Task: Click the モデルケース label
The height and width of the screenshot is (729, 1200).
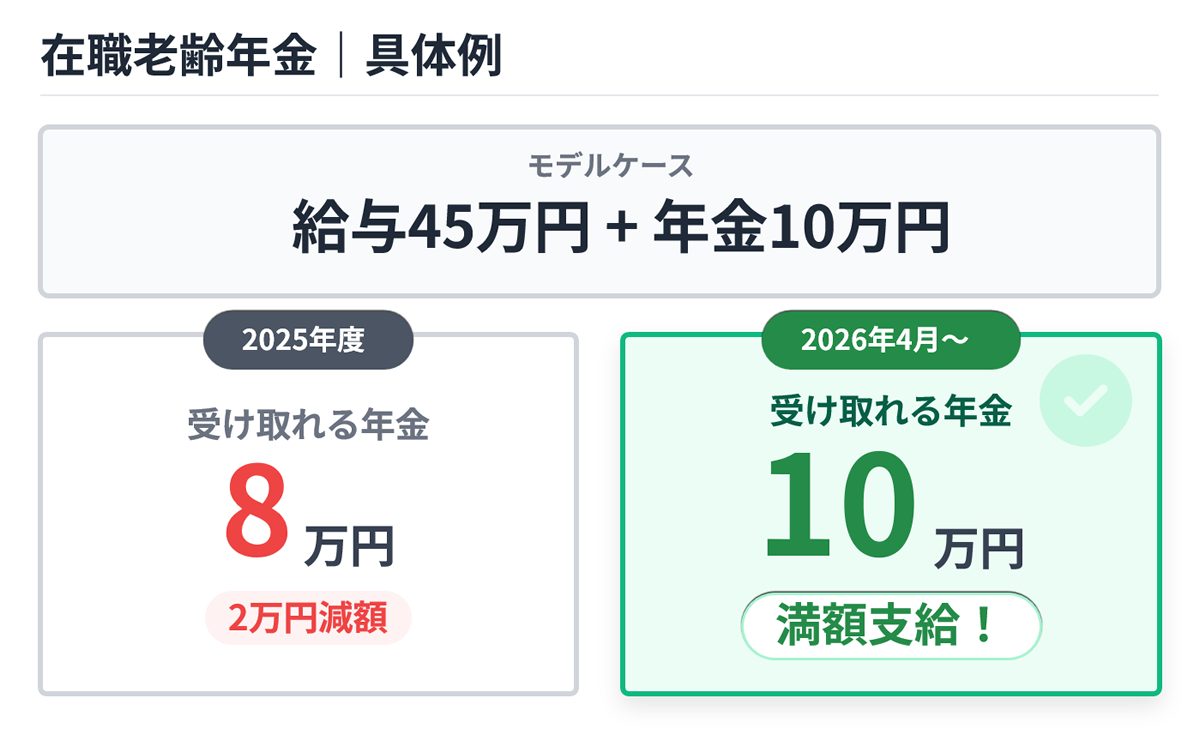Action: coord(610,166)
